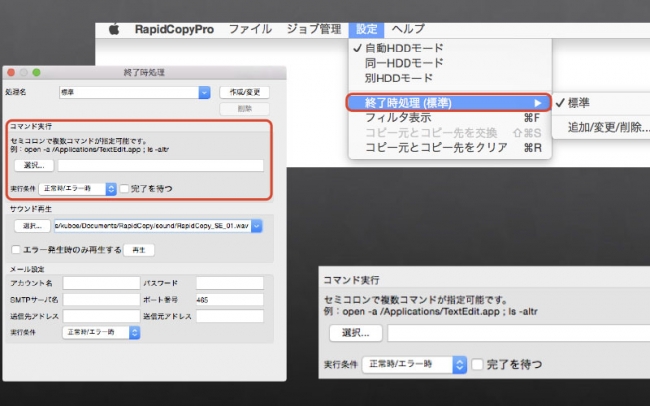Open the ファイル menu

tap(250, 29)
